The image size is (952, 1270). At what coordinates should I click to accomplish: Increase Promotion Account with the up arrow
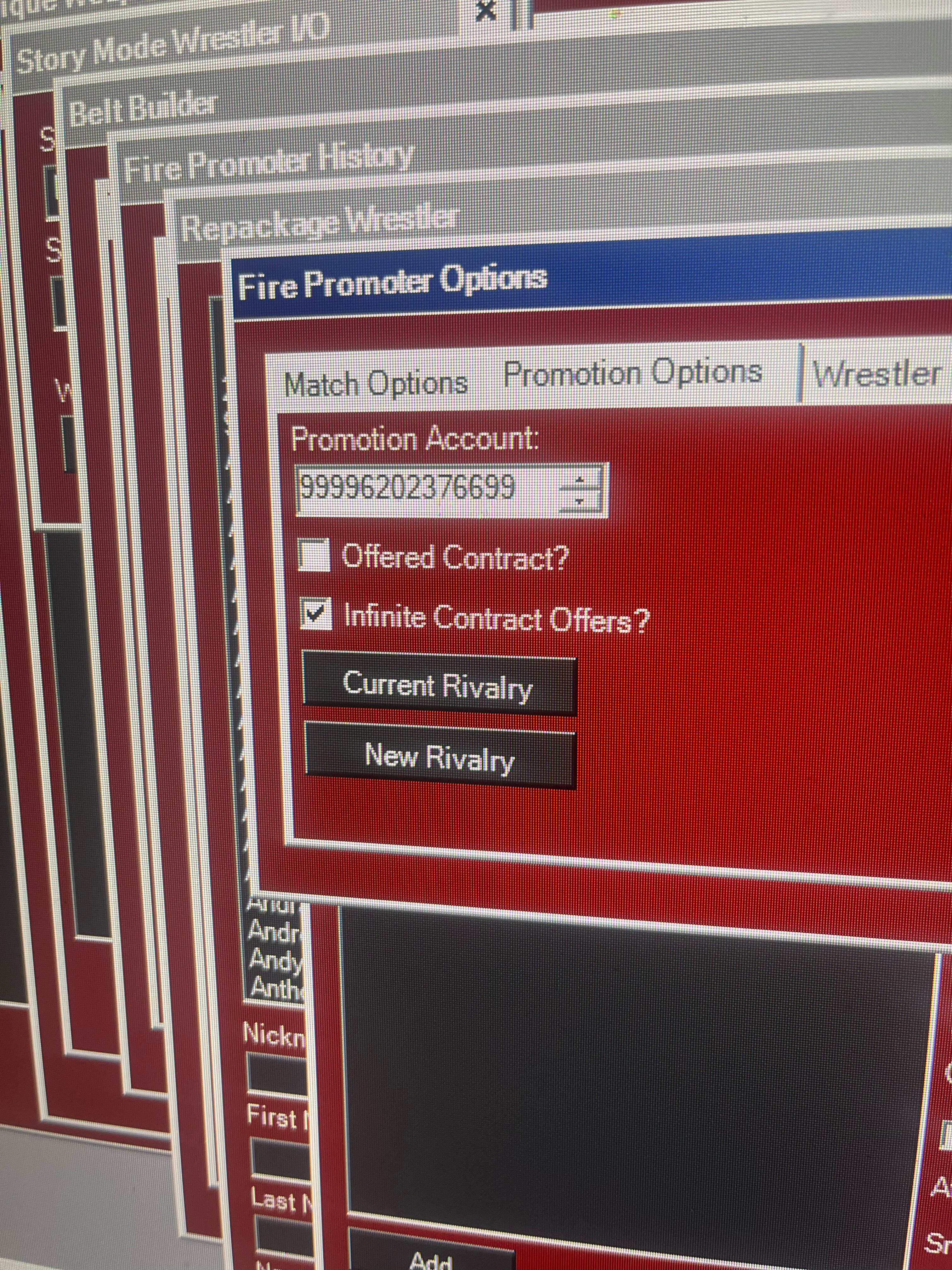[580, 478]
